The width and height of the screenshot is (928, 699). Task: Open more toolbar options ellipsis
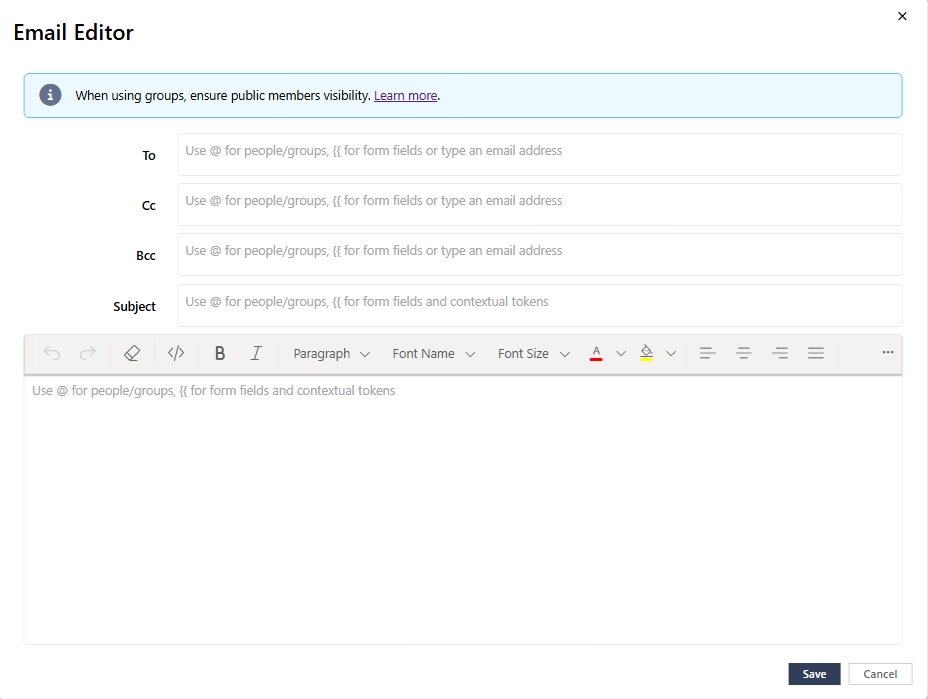pyautogui.click(x=888, y=352)
